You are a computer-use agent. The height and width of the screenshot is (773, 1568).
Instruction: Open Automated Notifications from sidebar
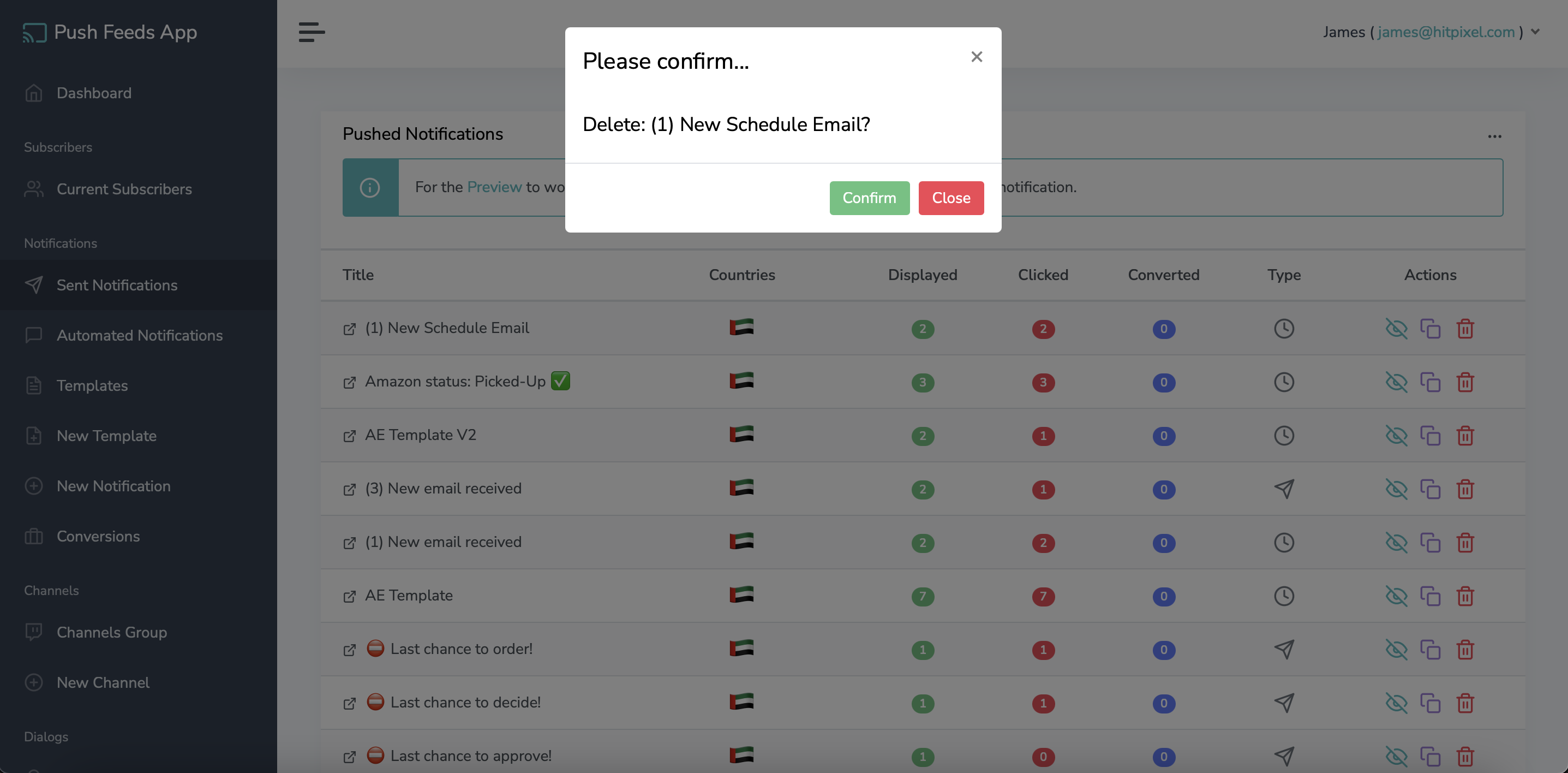click(x=139, y=334)
